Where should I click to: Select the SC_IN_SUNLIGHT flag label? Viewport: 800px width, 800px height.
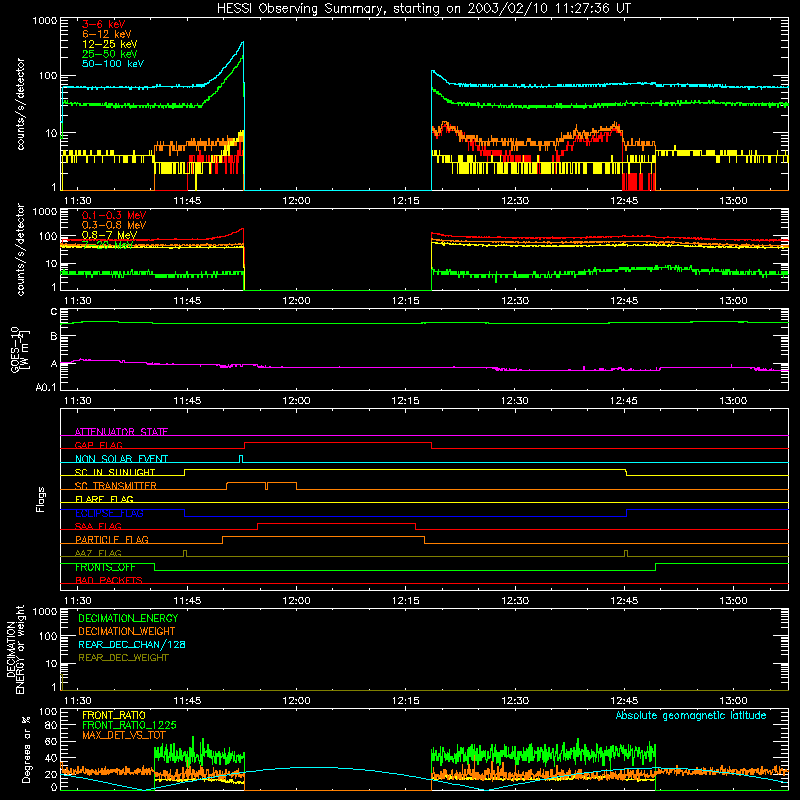(115, 472)
